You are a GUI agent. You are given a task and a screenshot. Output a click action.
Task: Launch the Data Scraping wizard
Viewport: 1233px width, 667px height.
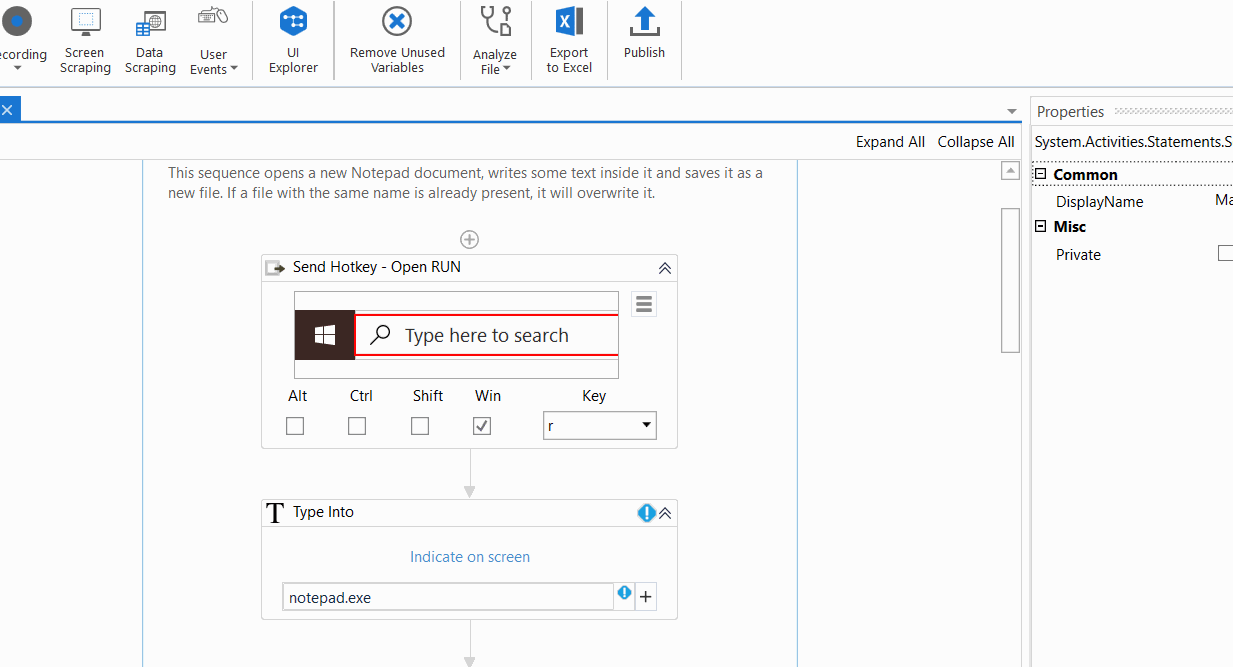point(150,40)
